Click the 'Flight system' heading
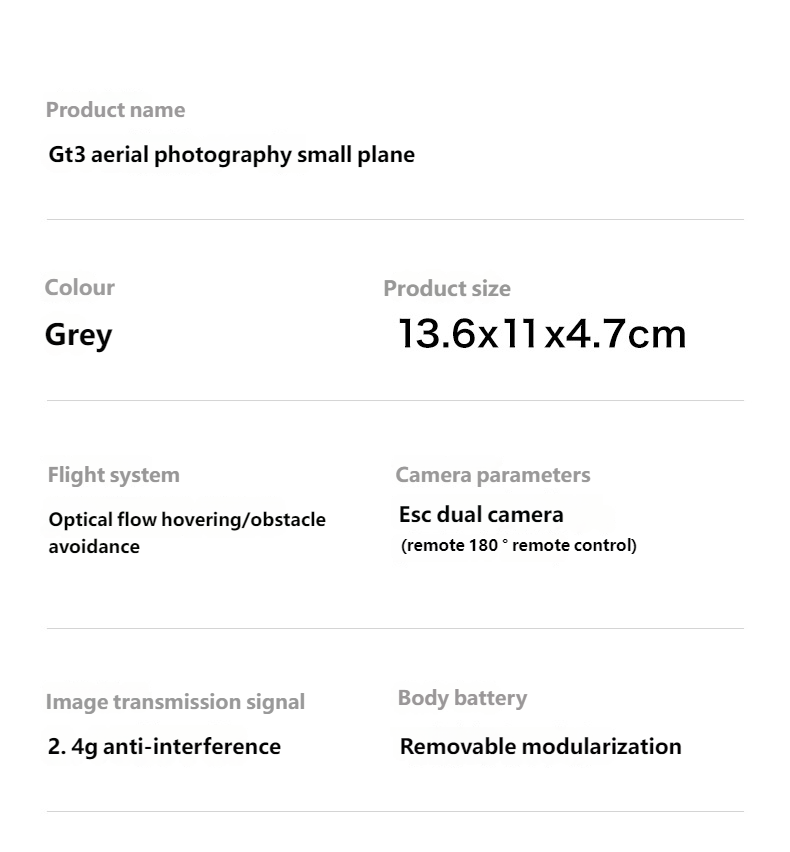Viewport: 790px width, 852px height. (x=114, y=475)
